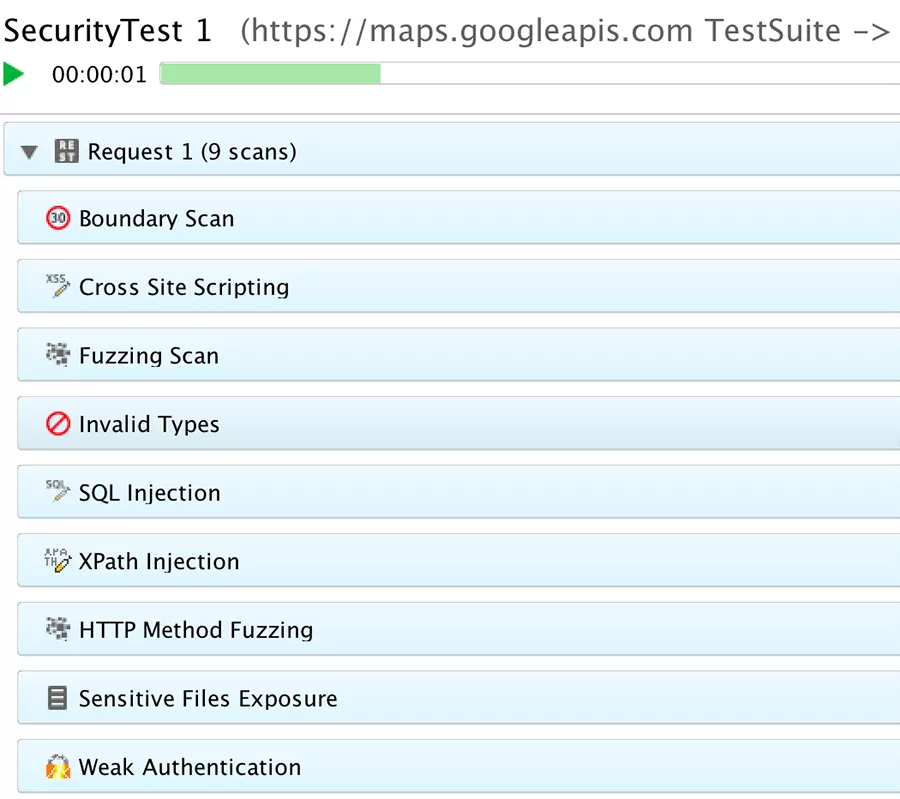The height and width of the screenshot is (799, 900).
Task: Click the SecurityTest 1 title text
Action: (x=107, y=31)
